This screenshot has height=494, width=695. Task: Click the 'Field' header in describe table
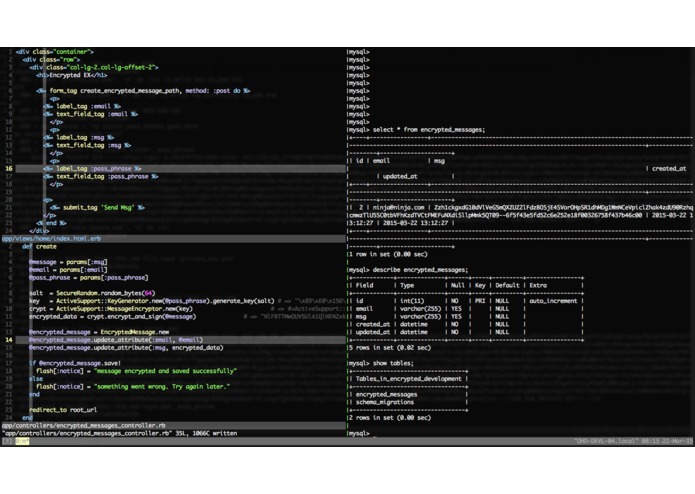365,285
